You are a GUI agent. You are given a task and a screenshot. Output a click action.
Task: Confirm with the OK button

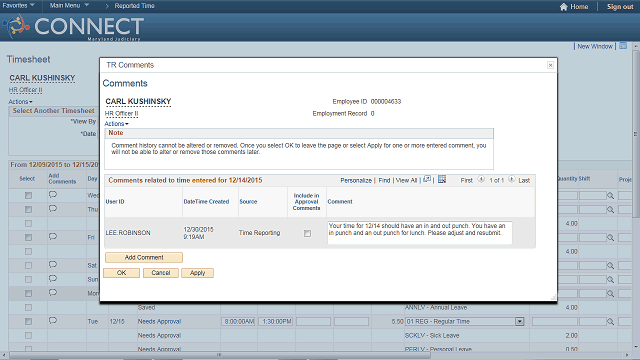click(121, 273)
